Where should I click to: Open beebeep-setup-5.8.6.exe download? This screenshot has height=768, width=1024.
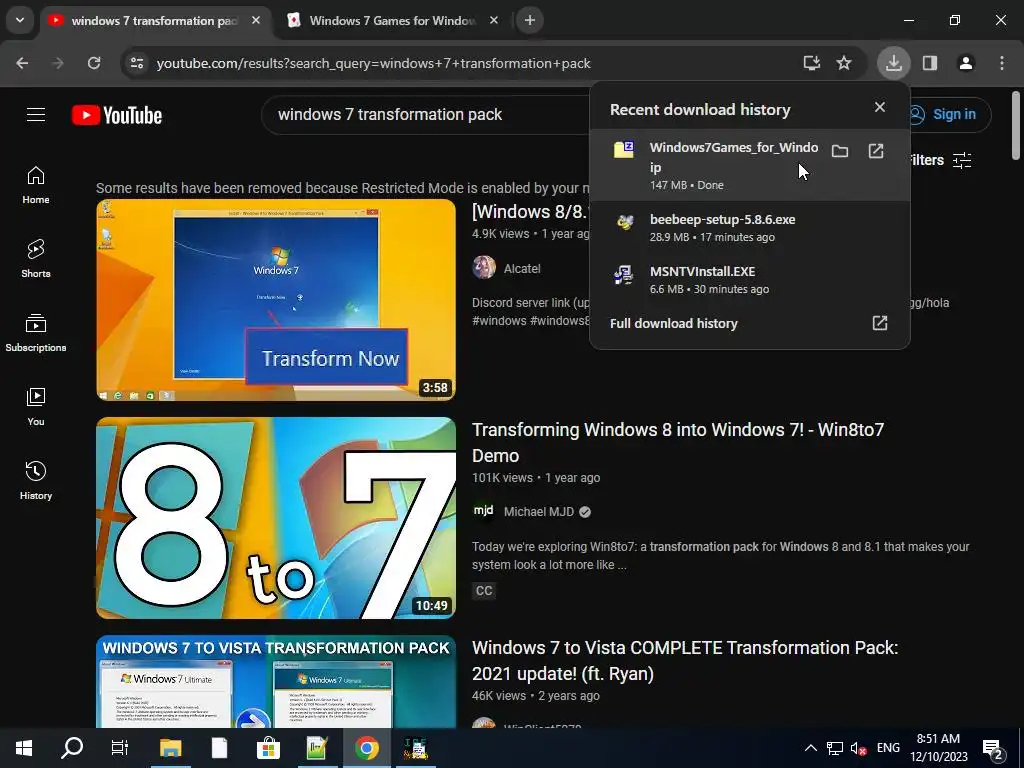coord(750,227)
